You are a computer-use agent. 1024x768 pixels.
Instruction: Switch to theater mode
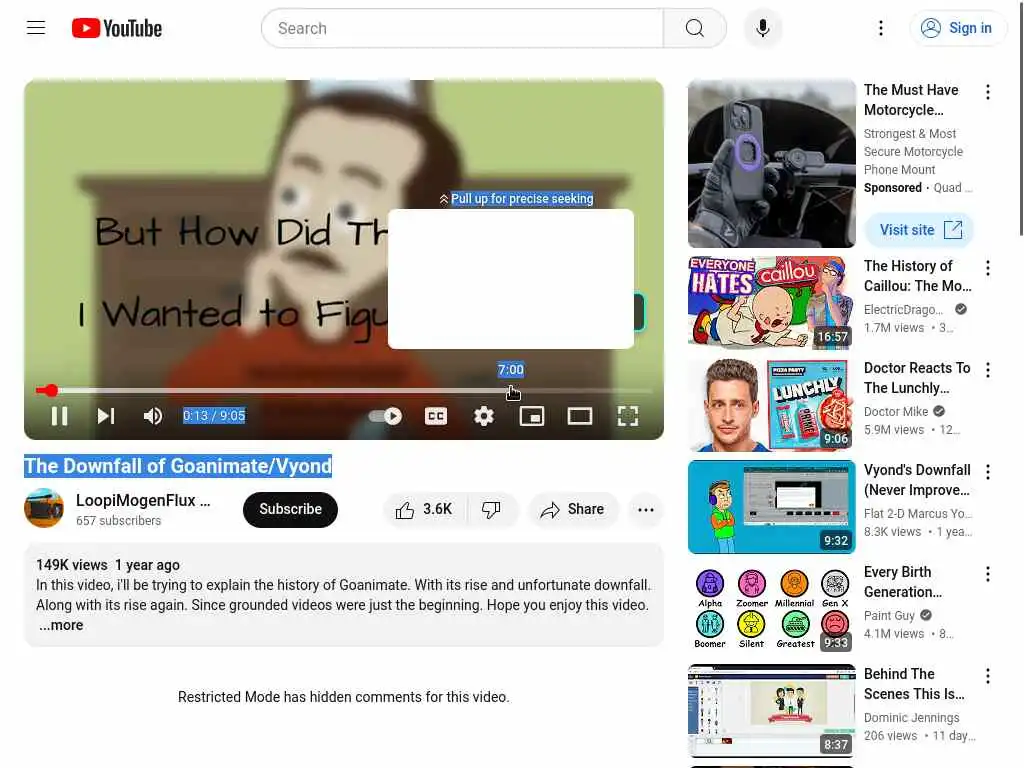pyautogui.click(x=579, y=416)
